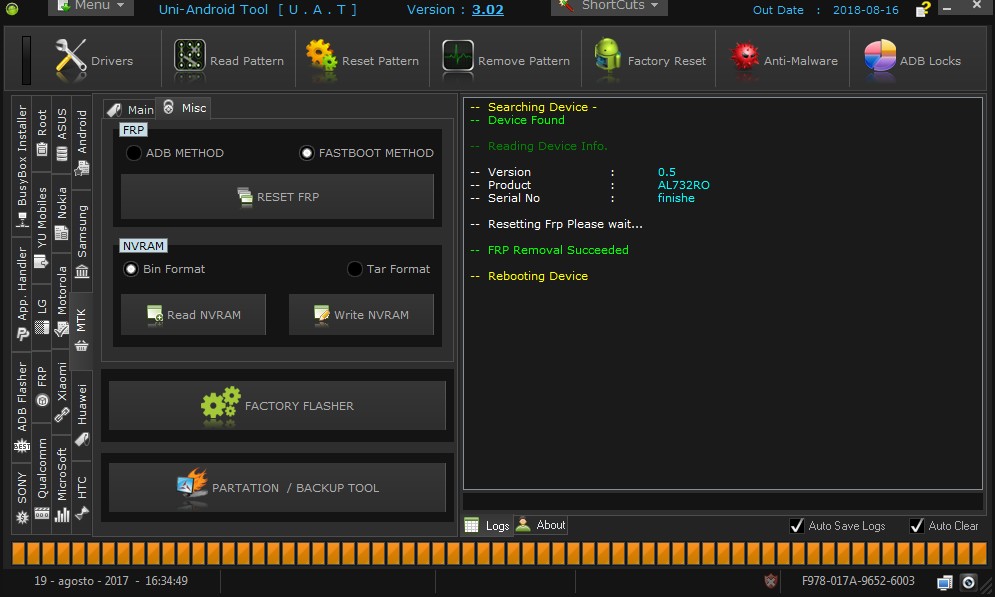Viewport: 995px width, 597px height.
Task: Click the Remove Pattern monitor icon
Action: coord(458,56)
